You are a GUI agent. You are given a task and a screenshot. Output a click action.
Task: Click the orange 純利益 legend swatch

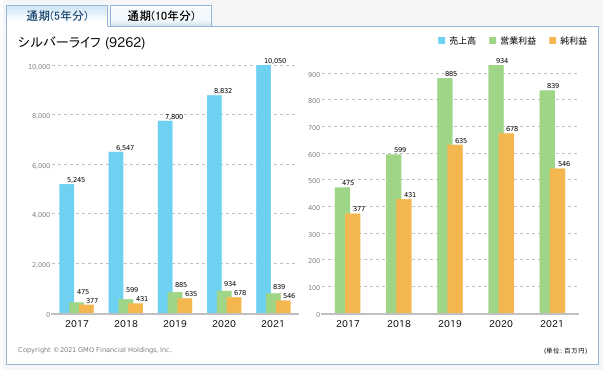coord(552,41)
